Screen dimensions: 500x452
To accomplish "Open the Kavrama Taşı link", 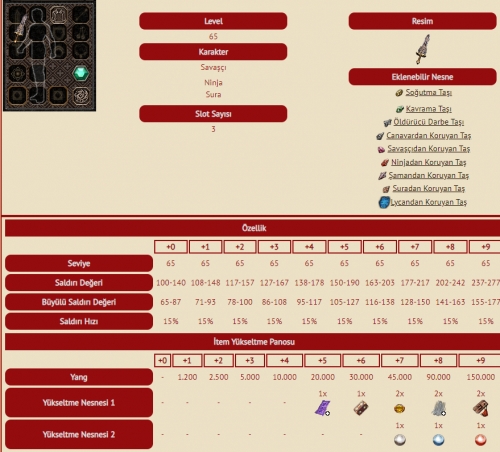I will click(428, 109).
